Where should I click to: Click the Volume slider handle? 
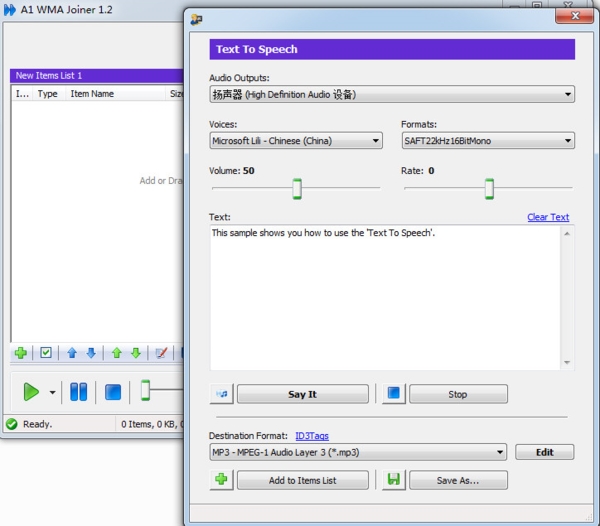pyautogui.click(x=297, y=188)
